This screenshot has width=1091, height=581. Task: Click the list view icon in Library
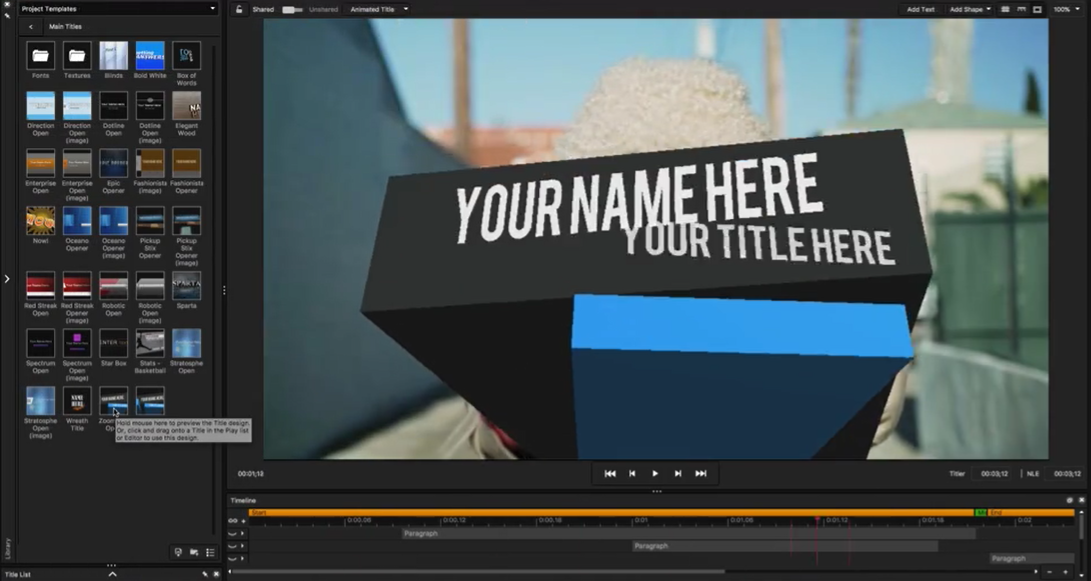210,552
